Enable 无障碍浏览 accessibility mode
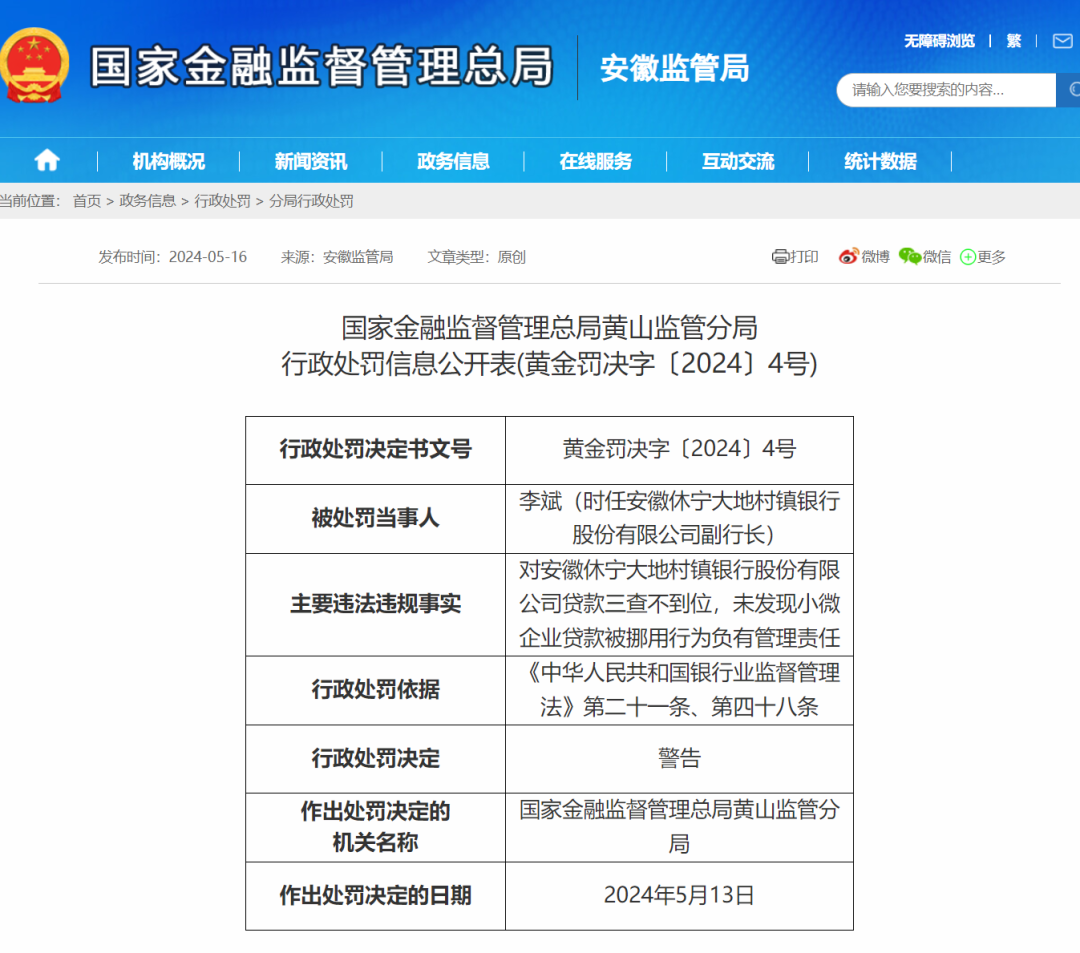1080x953 pixels. [x=939, y=41]
